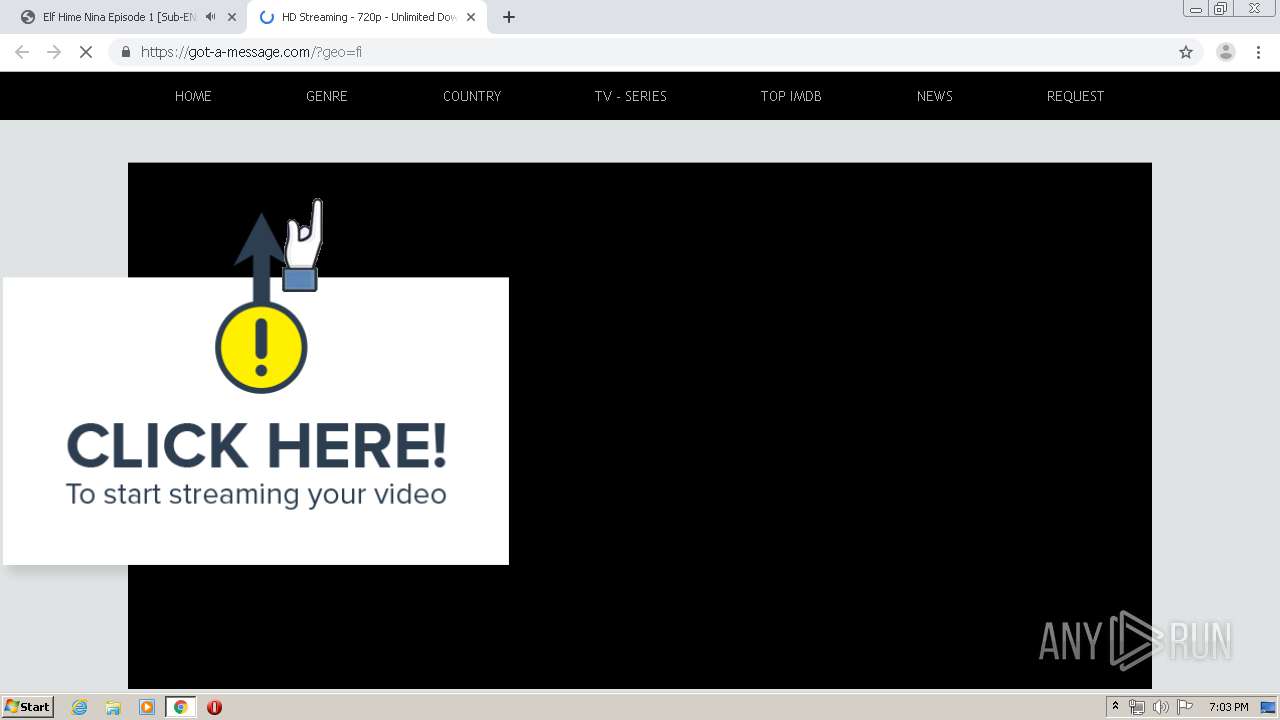Open the red Opera-style taskbar icon
This screenshot has height=720, width=1280.
click(x=214, y=707)
